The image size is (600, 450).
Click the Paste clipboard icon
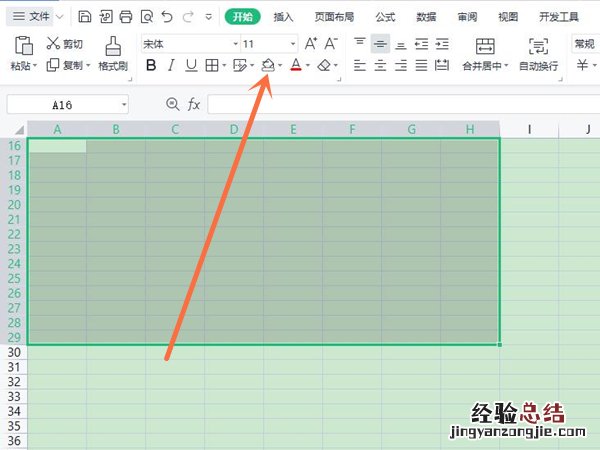coord(23,45)
